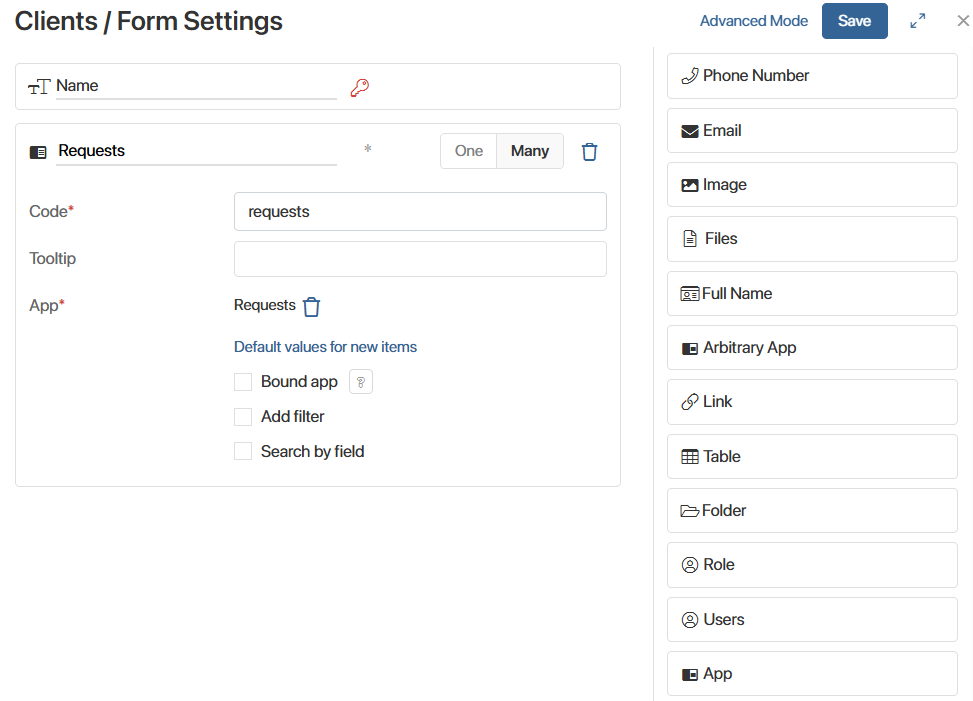The width and height of the screenshot is (973, 701).
Task: Click the Tooltip input field
Action: click(420, 259)
